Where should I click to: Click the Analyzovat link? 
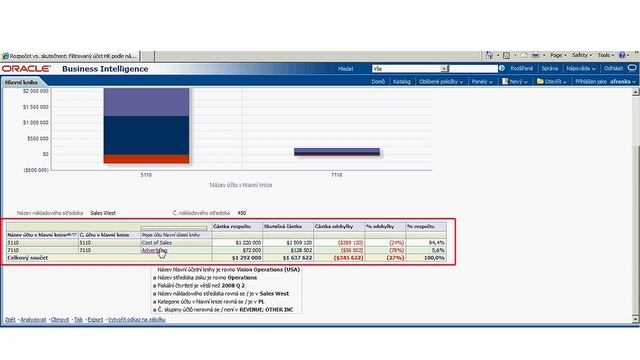[33, 320]
